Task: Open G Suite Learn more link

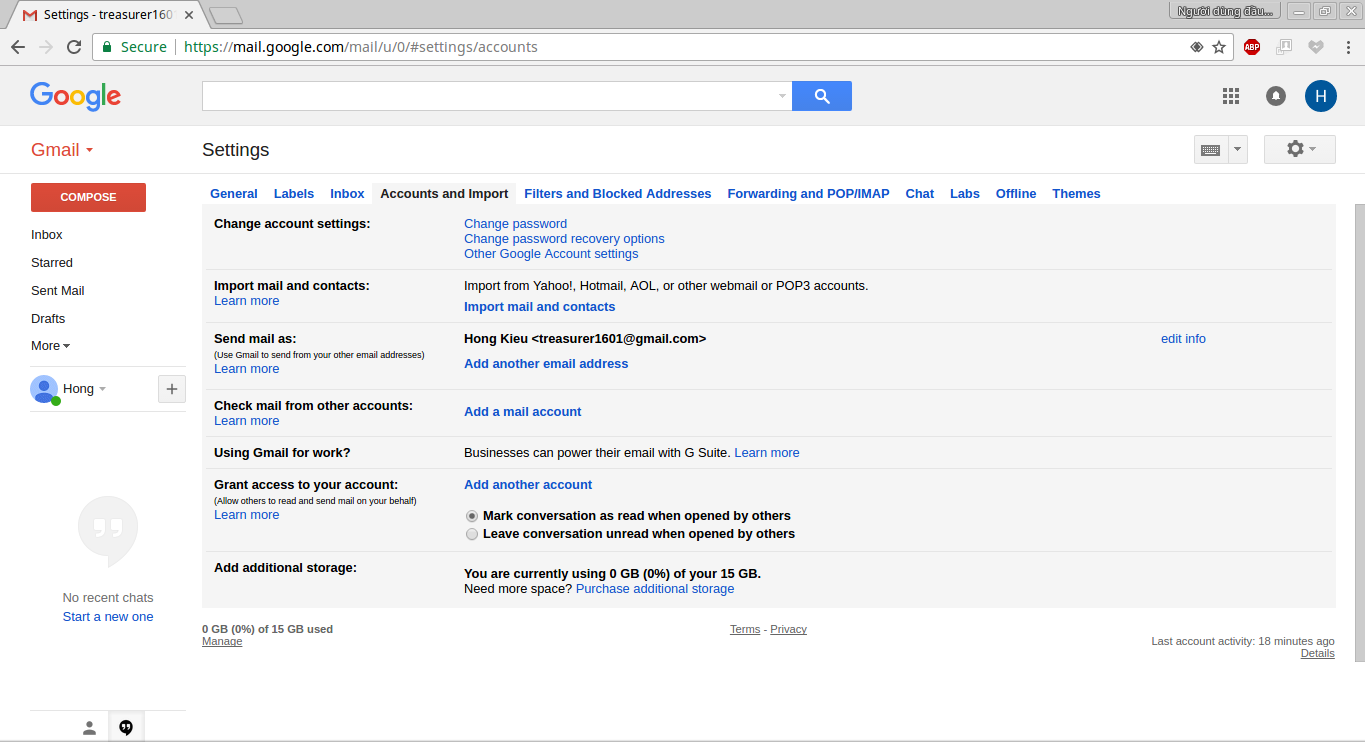Action: (767, 453)
